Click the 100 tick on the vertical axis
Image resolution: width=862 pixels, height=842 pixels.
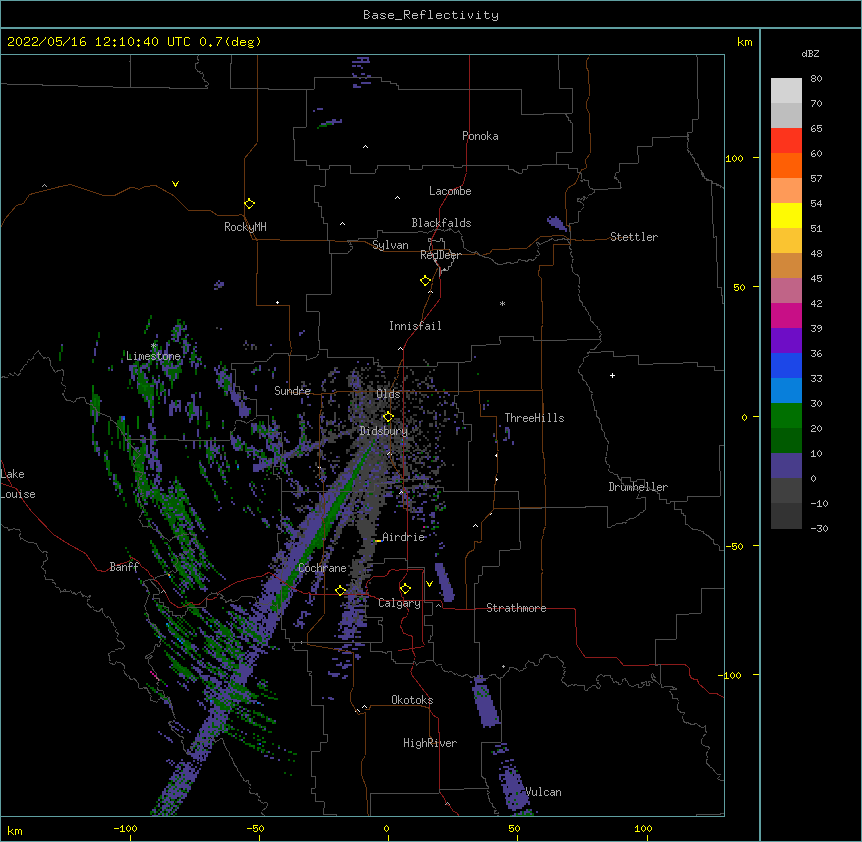(x=734, y=158)
